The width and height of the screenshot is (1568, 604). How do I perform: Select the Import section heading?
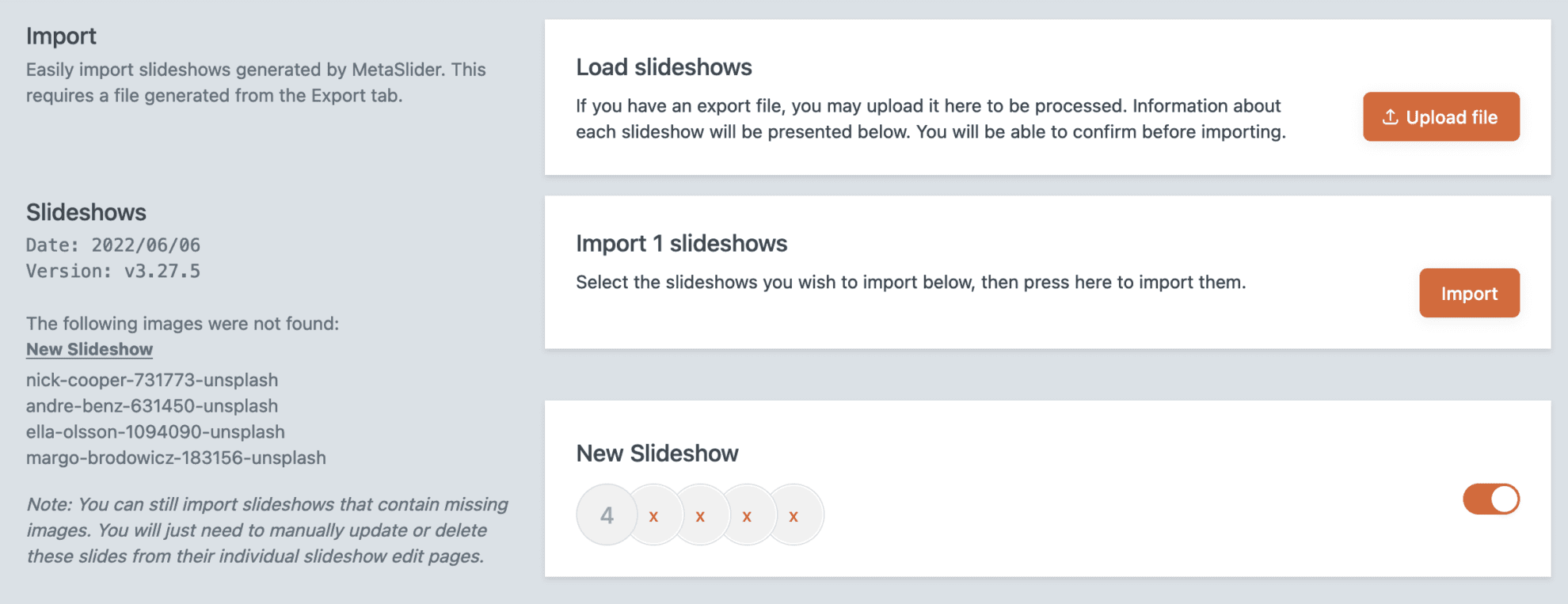(x=62, y=36)
